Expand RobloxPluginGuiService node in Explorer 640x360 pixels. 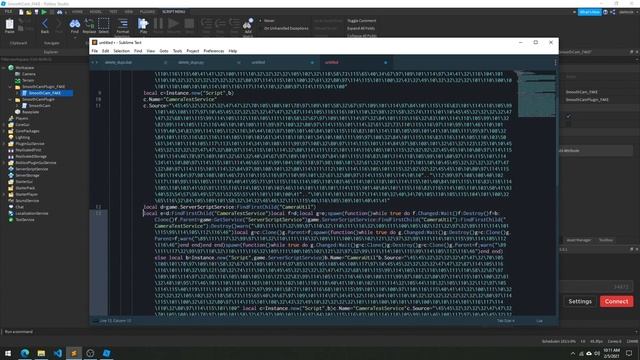4,163
